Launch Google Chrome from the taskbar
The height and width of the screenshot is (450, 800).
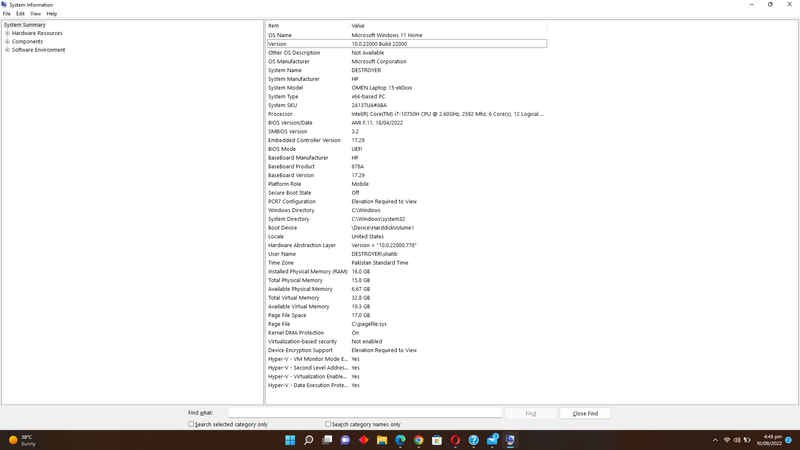419,440
